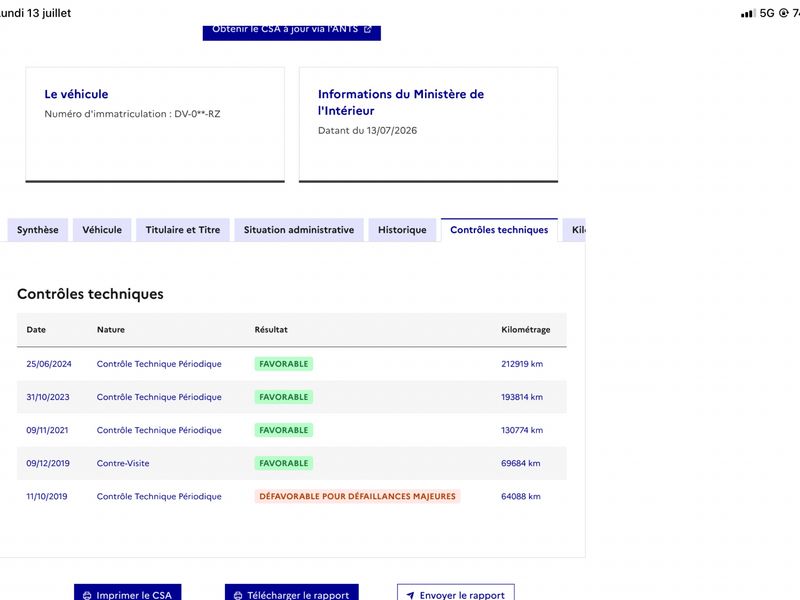Click Imprimer le CSA button
800x600 pixels.
coord(128,593)
